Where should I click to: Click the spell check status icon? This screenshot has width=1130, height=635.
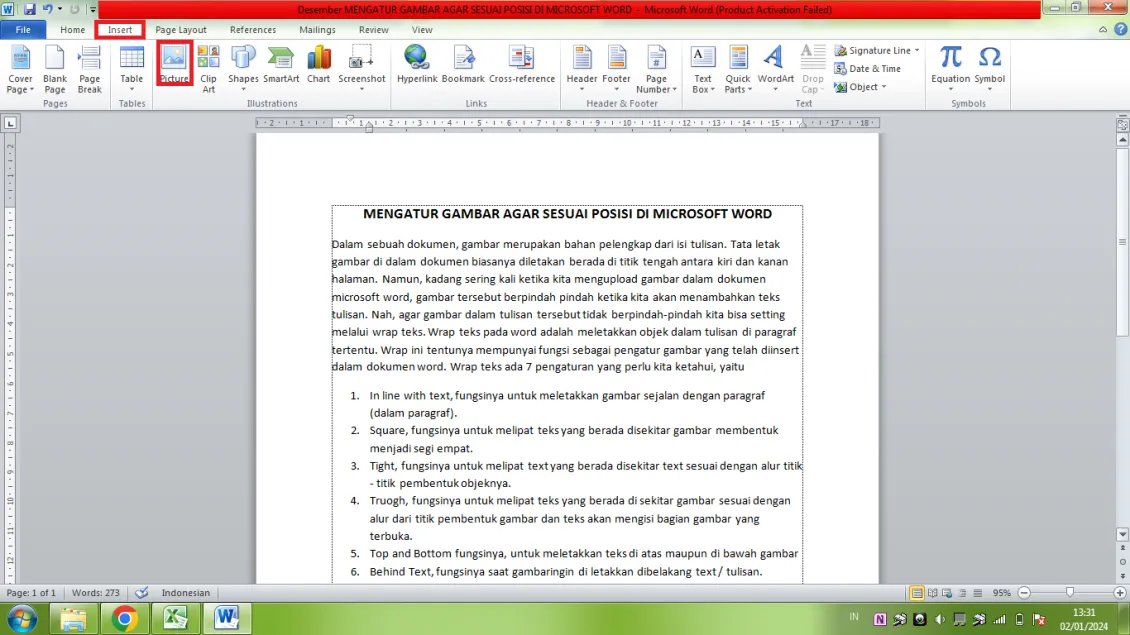pyautogui.click(x=142, y=592)
